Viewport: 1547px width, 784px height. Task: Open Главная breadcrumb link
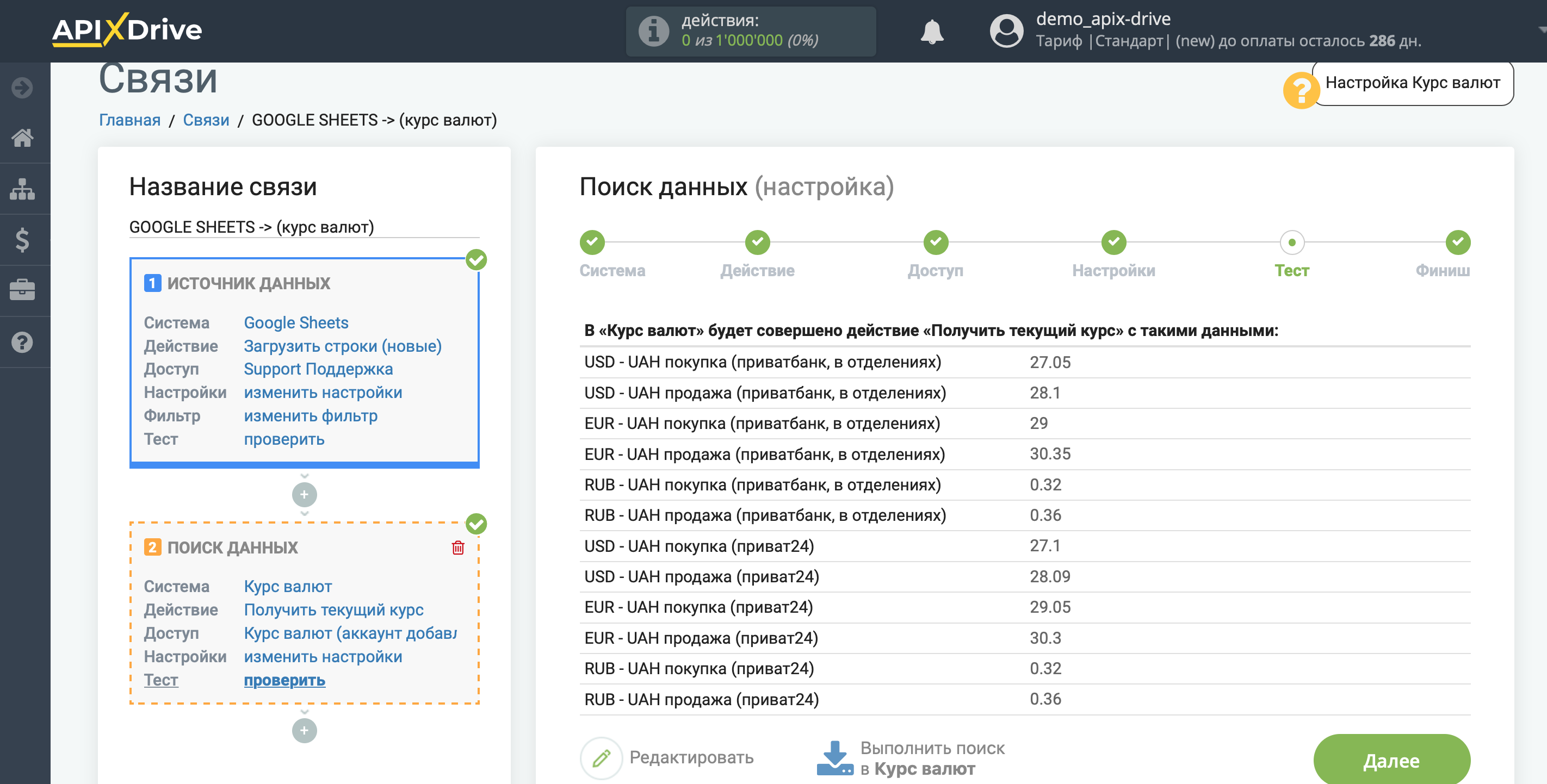point(129,120)
